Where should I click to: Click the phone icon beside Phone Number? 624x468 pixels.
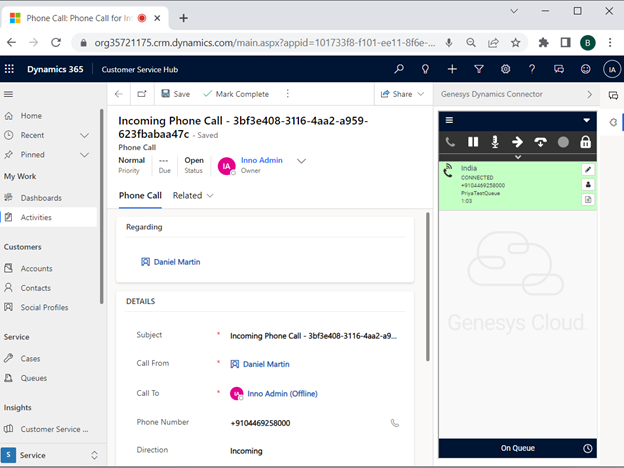coord(394,423)
